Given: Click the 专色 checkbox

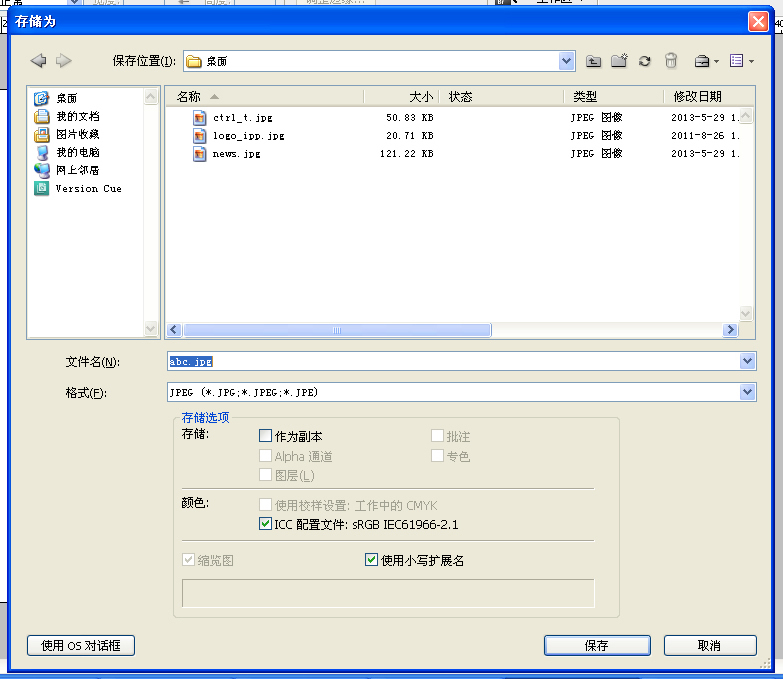Looking at the screenshot, I should point(437,455).
